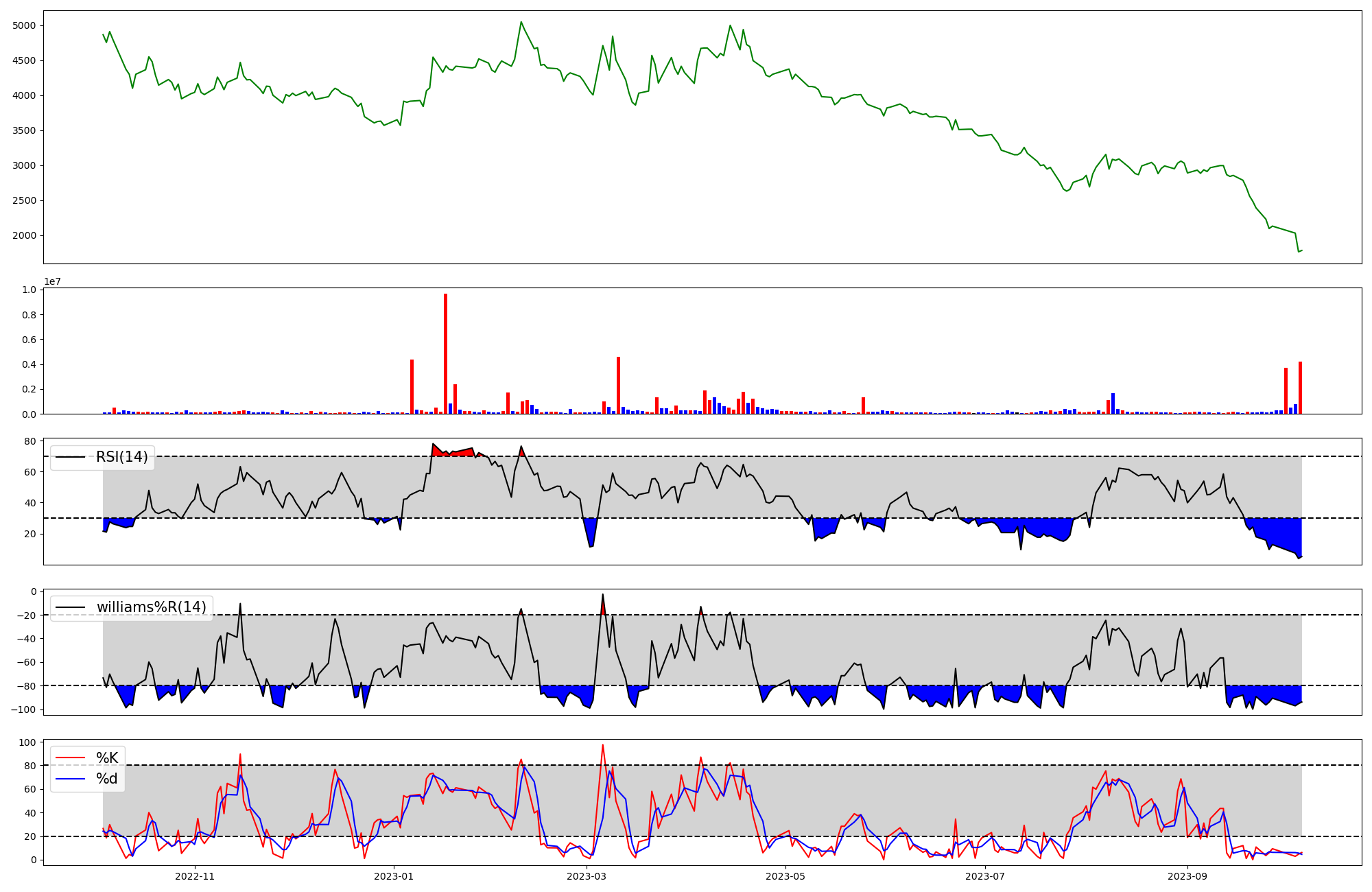This screenshot has height=892, width=1372.
Task: Click the RSI(14) legend label
Action: tap(121, 457)
